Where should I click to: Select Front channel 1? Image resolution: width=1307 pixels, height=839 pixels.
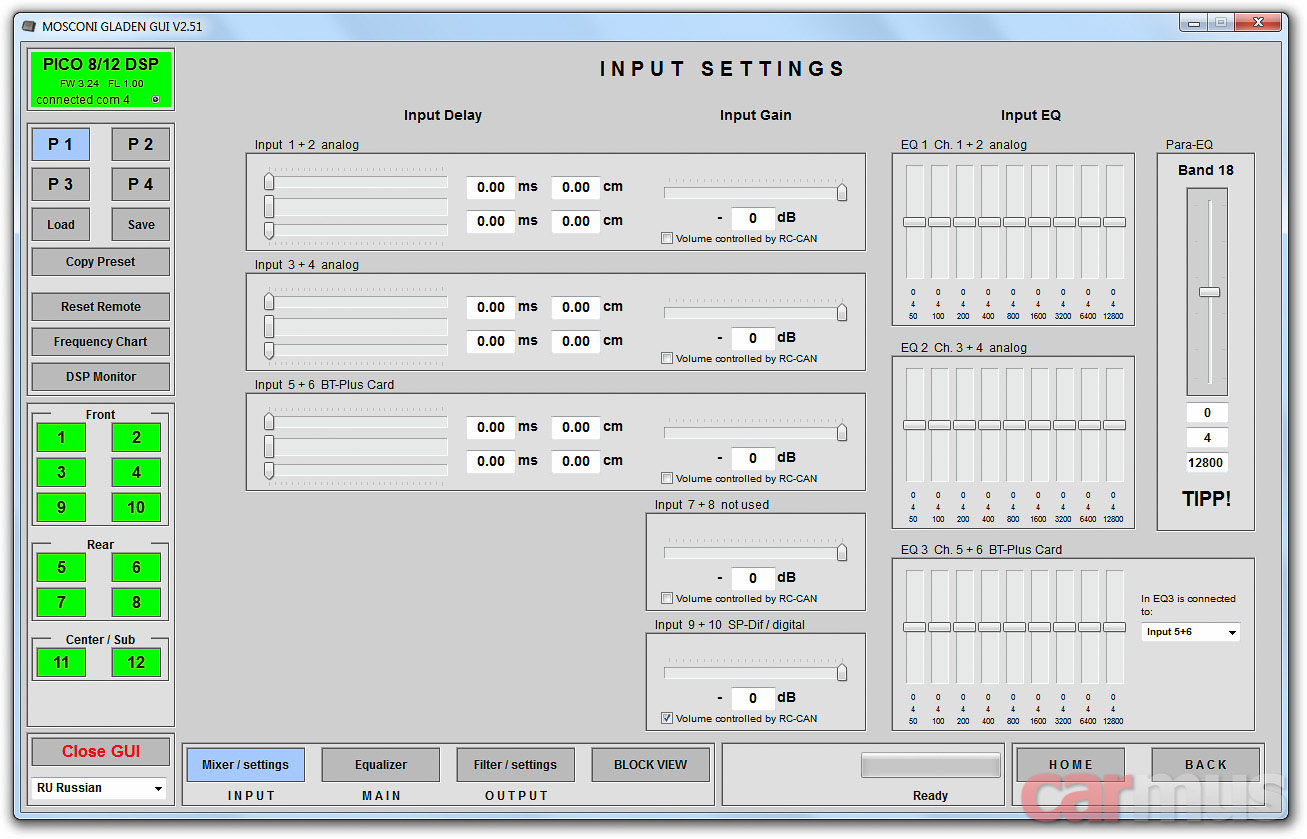coord(61,437)
